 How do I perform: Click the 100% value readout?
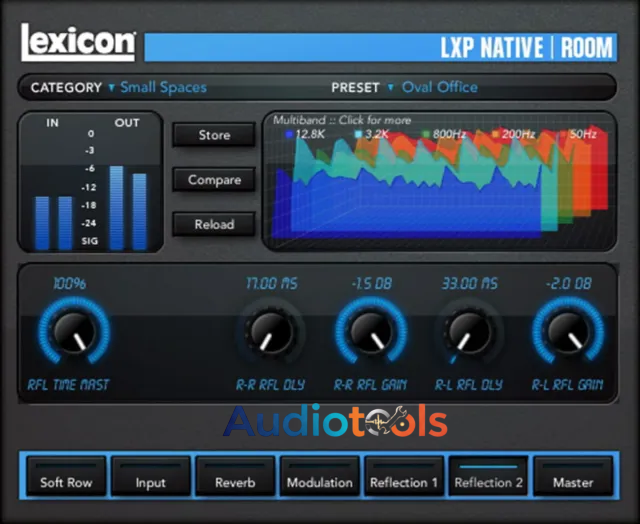pyautogui.click(x=70, y=284)
